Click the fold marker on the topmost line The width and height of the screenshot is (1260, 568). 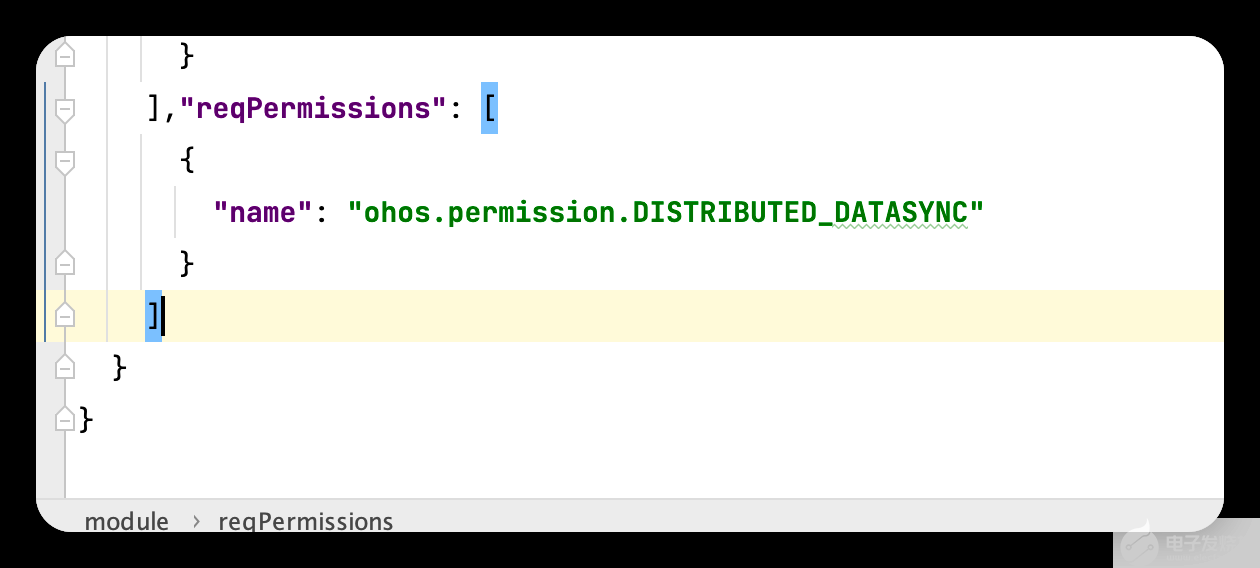coord(65,56)
